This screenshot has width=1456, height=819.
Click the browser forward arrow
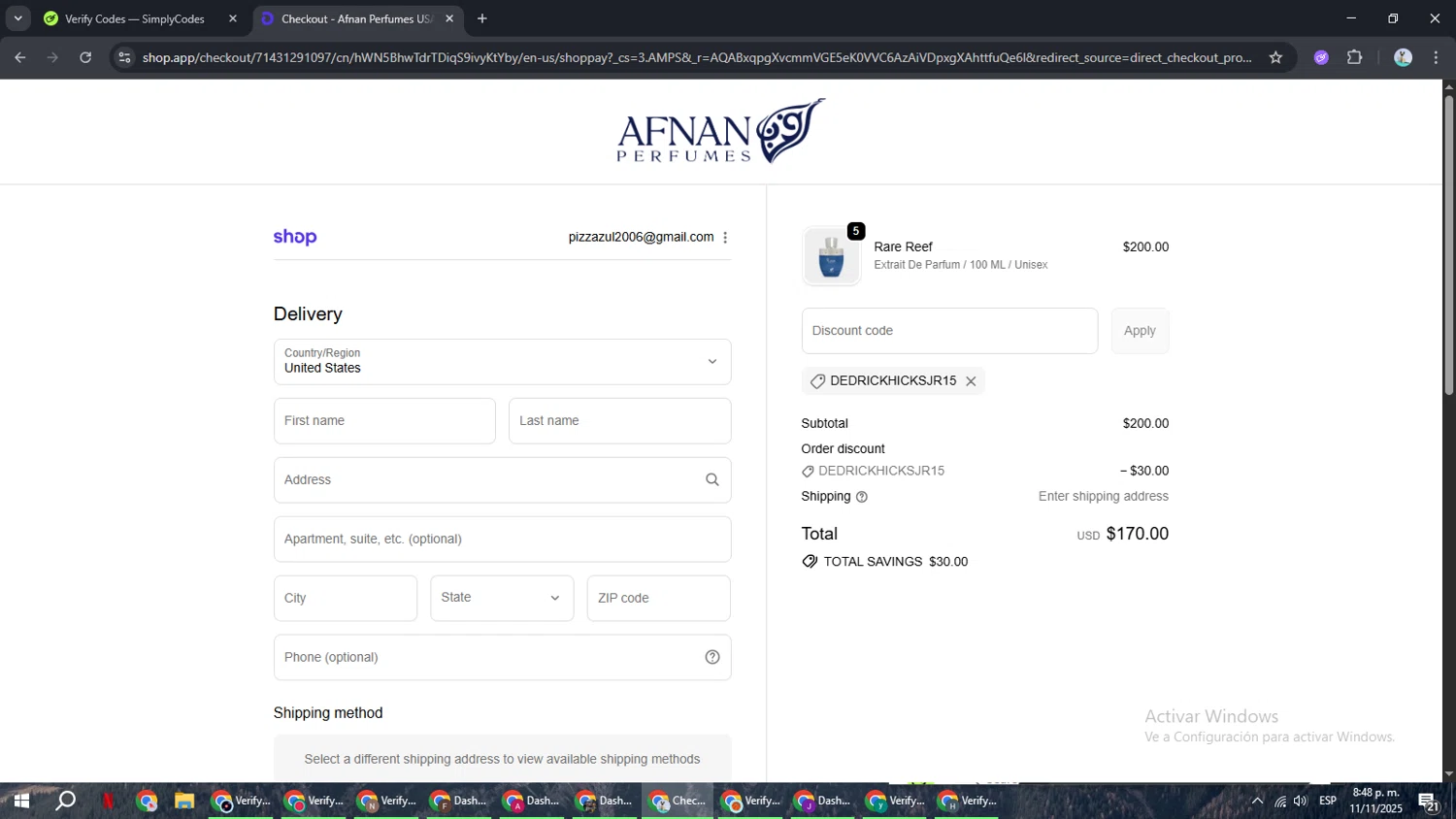53,58
